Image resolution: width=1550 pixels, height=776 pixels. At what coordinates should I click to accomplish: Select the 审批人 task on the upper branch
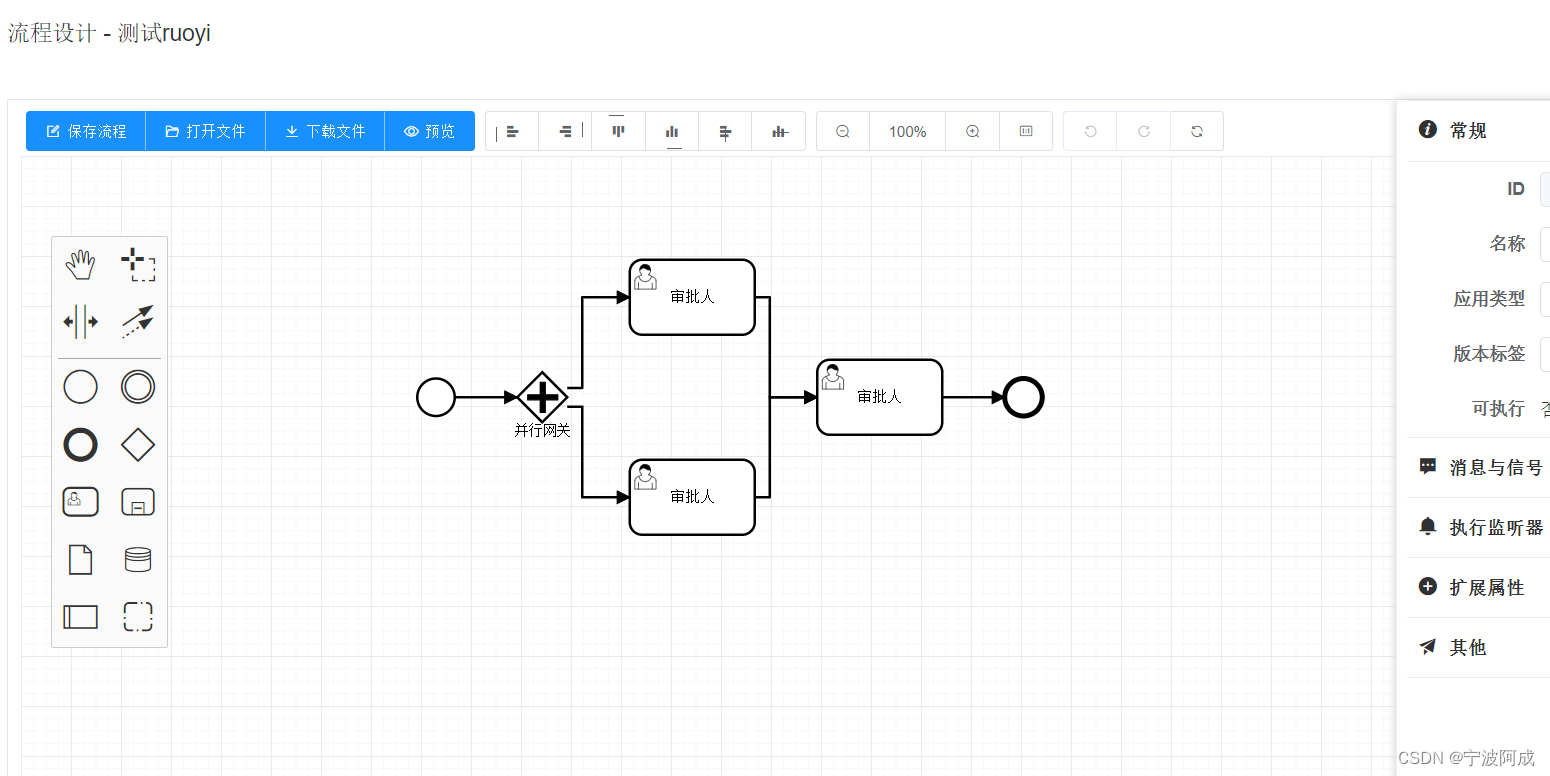(692, 297)
